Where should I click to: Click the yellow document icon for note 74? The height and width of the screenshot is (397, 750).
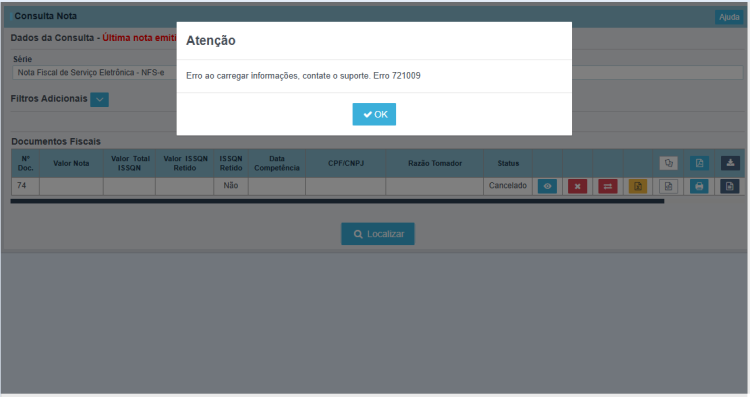638,186
